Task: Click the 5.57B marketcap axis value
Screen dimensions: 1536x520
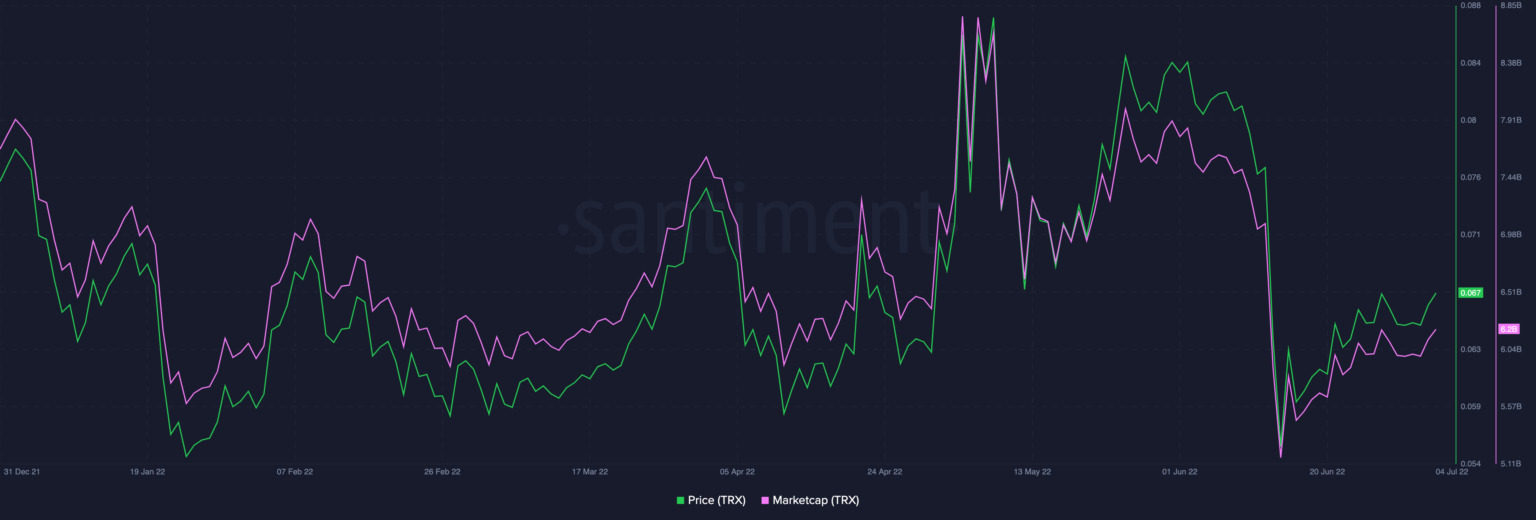Action: point(1511,407)
